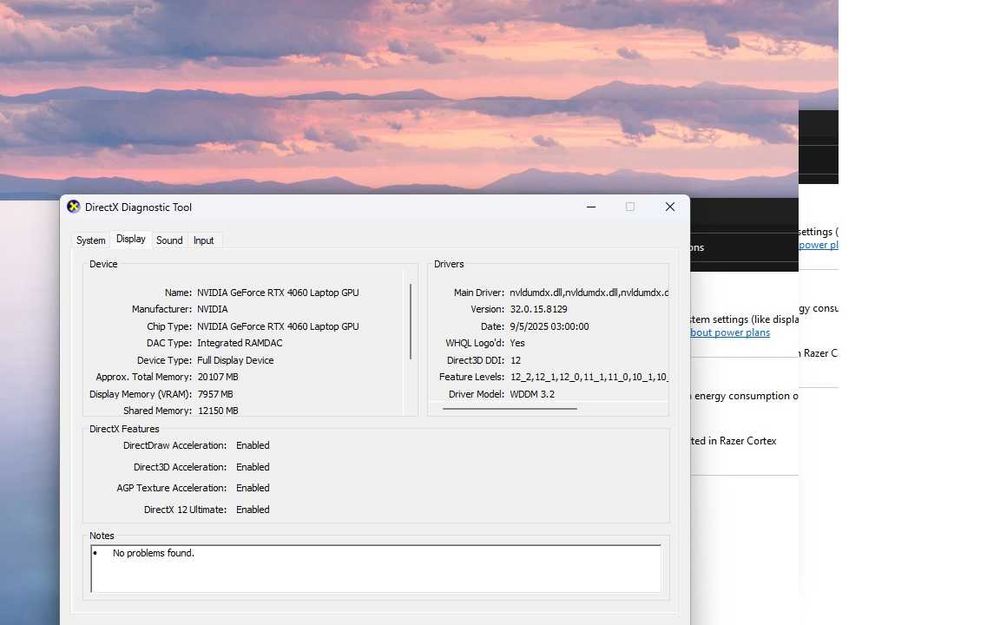The height and width of the screenshot is (625, 1000).
Task: Click driver Date value '9/5/2025 03:00:00'
Action: click(549, 327)
